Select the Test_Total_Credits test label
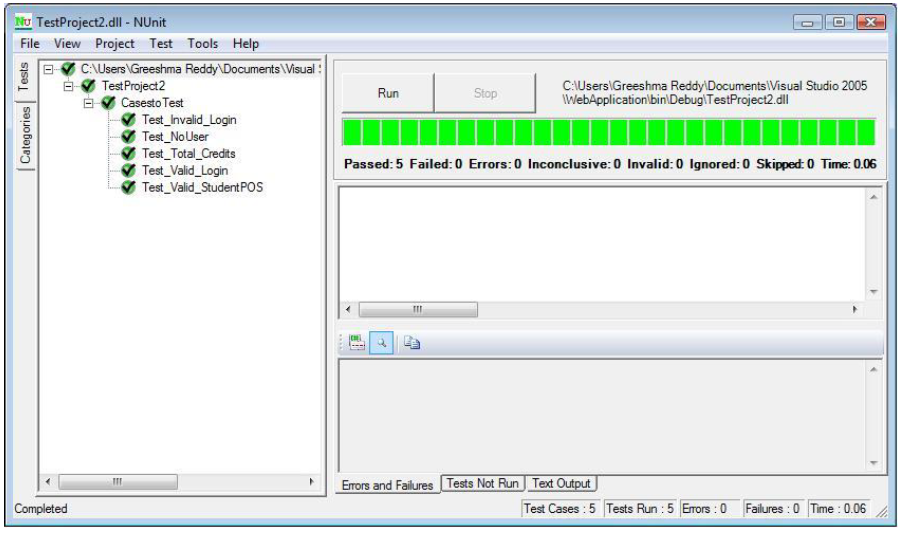The width and height of the screenshot is (900, 535). (189, 154)
